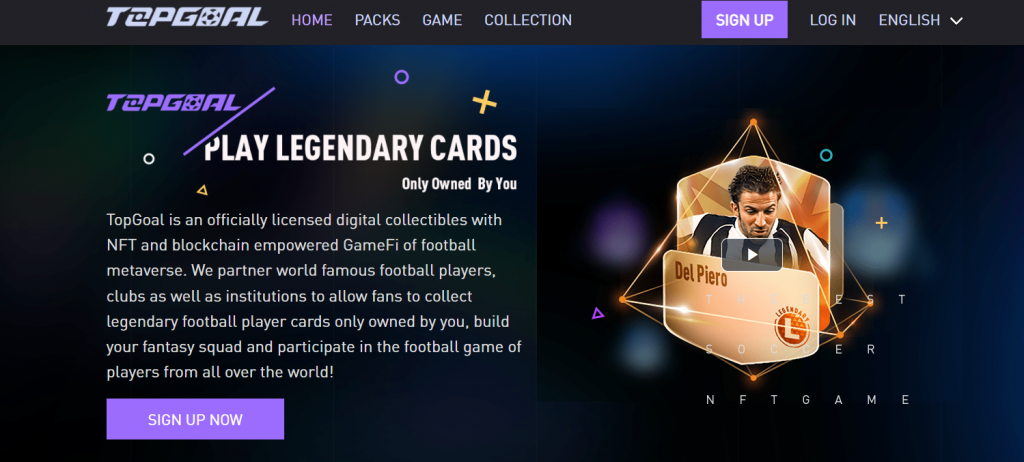Expand the English language dropdown arrow
This screenshot has width=1024, height=462.
[956, 21]
